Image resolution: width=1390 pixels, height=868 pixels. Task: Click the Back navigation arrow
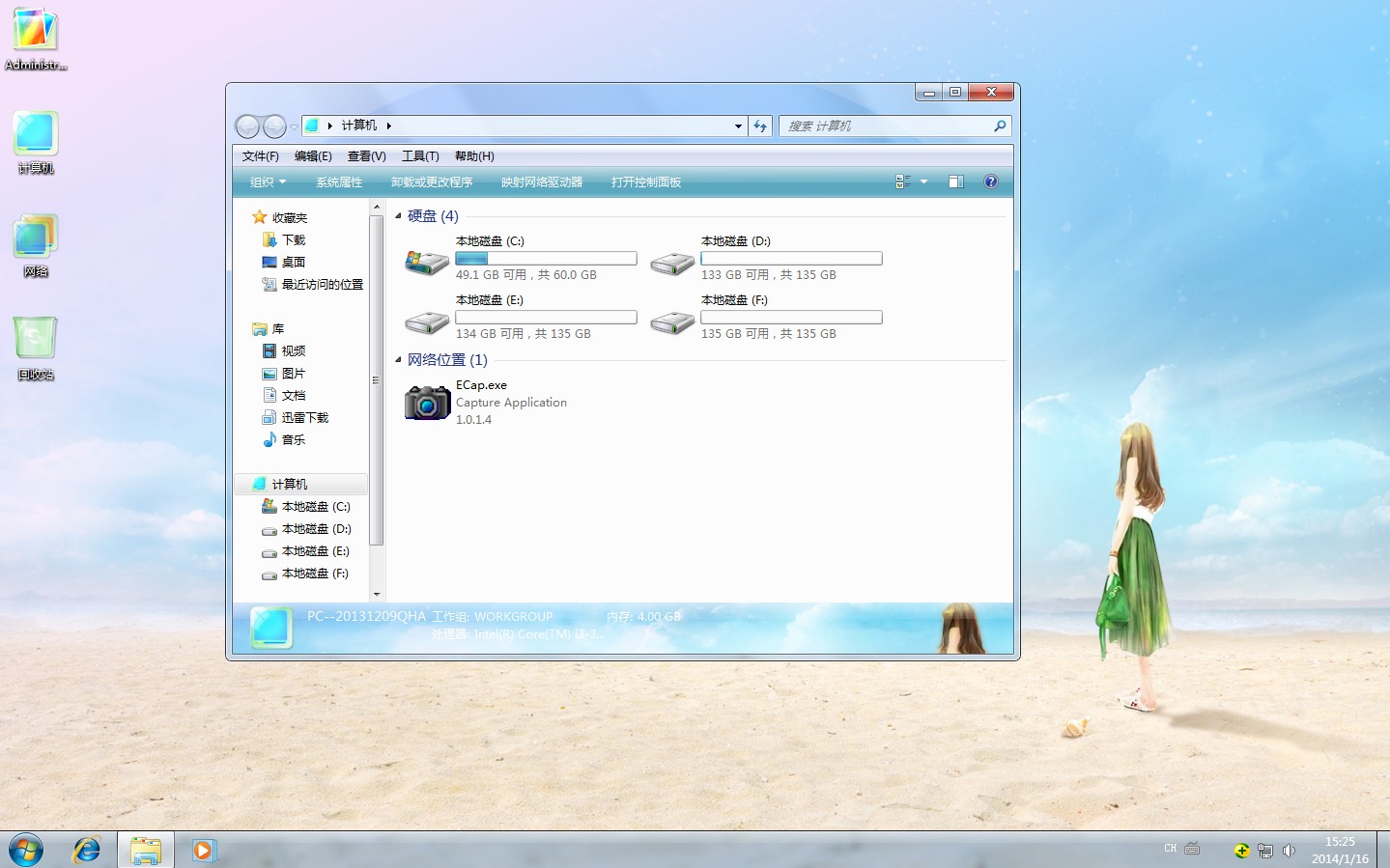coord(247,126)
